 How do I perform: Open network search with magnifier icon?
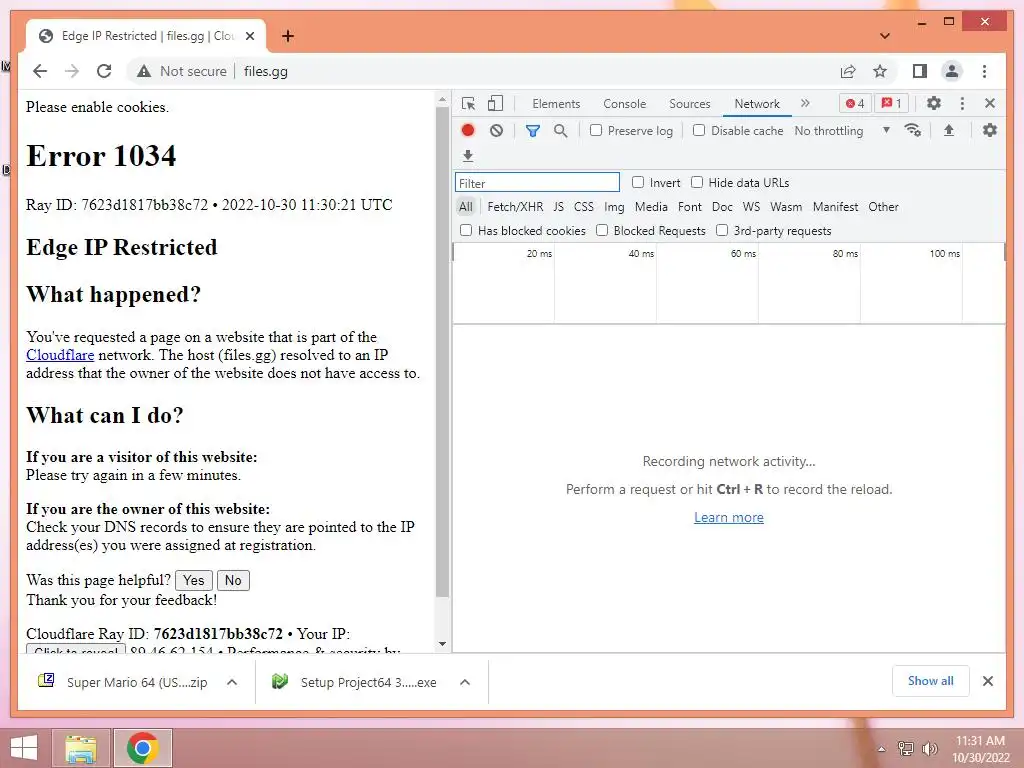click(560, 131)
